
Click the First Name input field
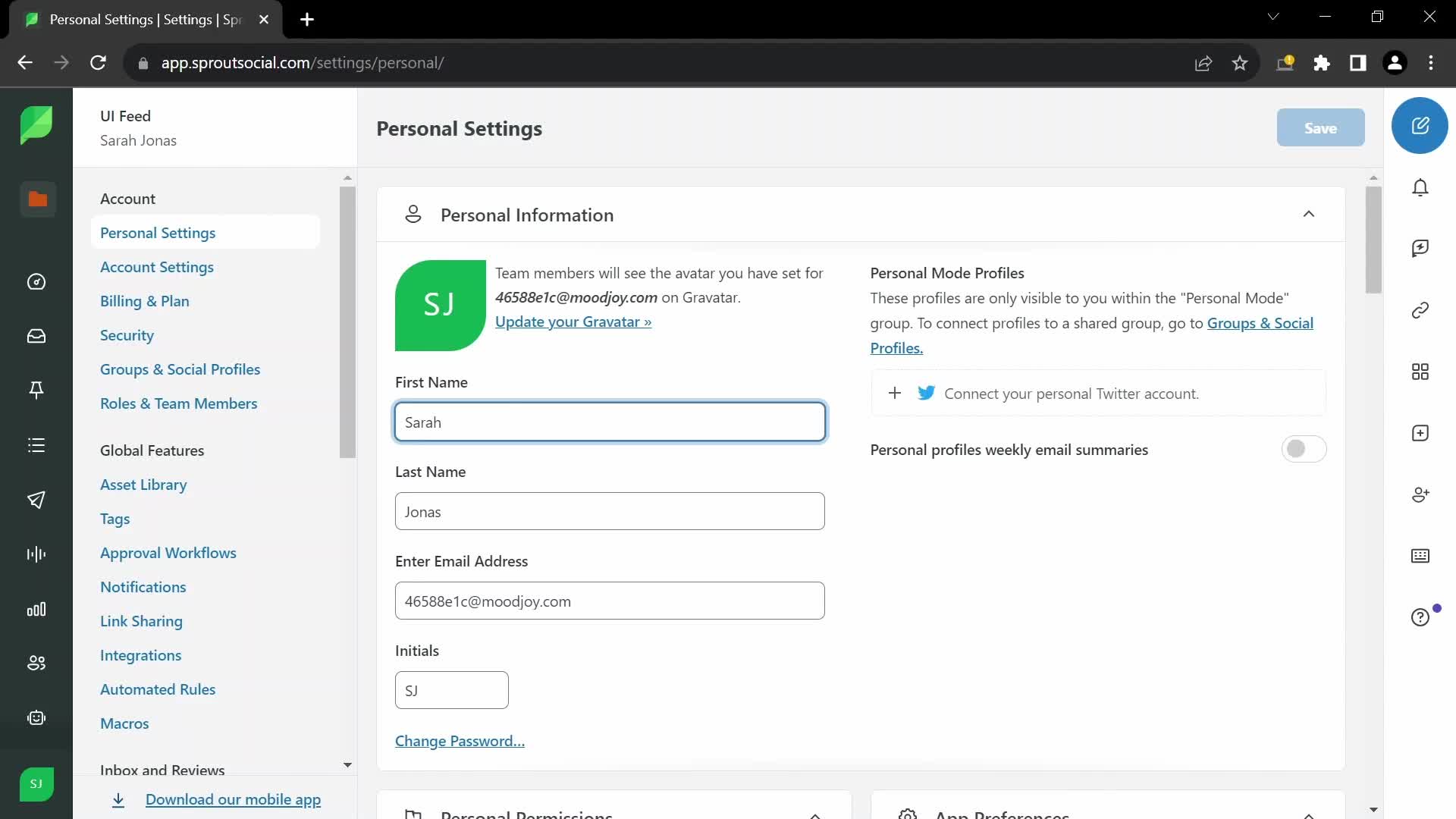[610, 421]
